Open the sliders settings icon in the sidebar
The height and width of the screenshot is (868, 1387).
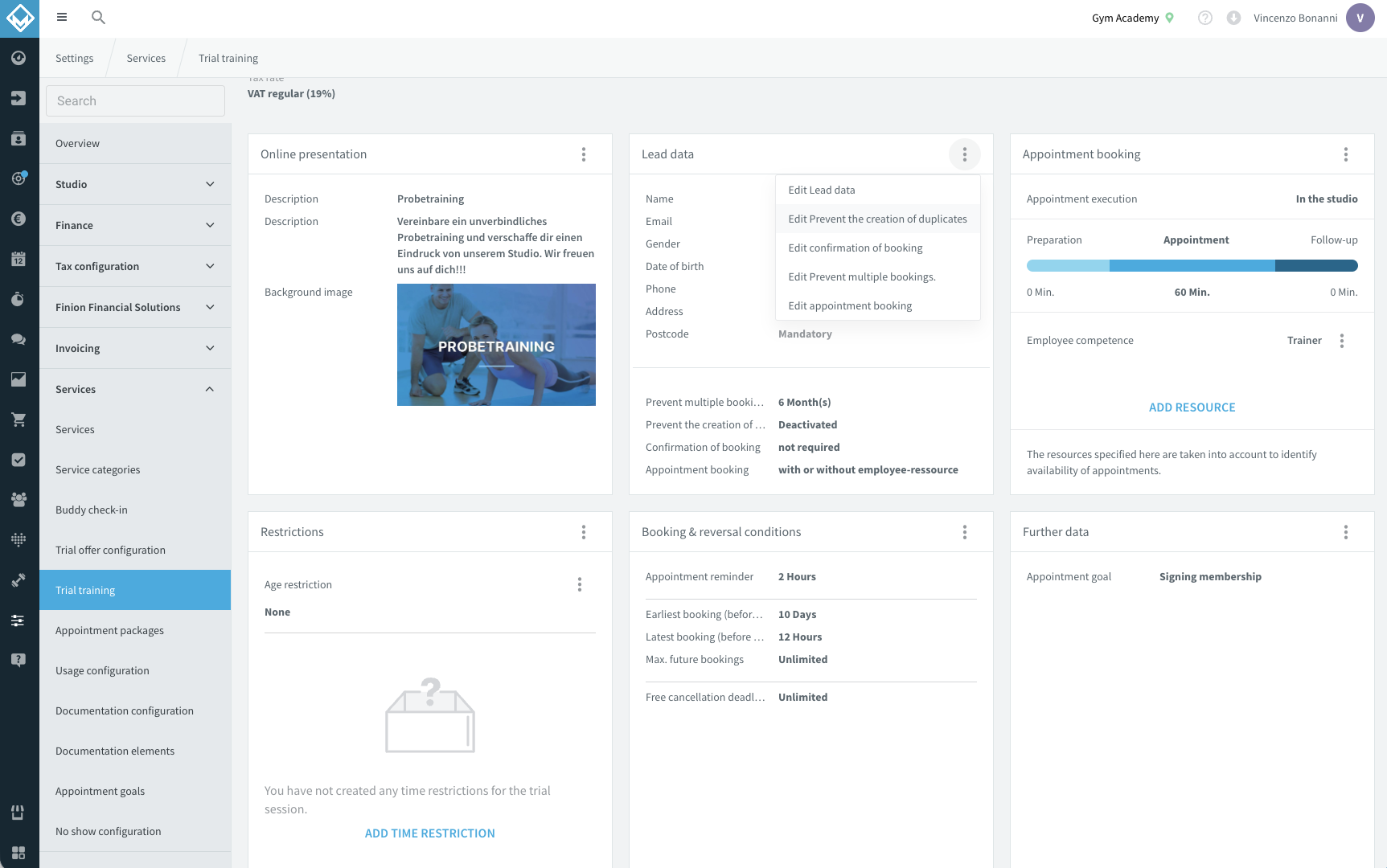18,620
